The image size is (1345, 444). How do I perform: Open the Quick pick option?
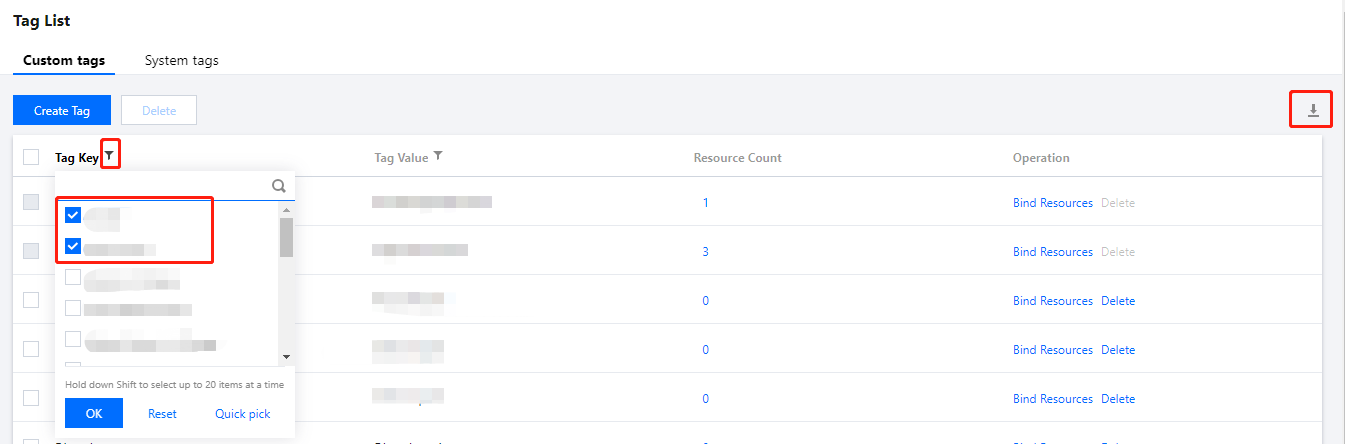242,413
